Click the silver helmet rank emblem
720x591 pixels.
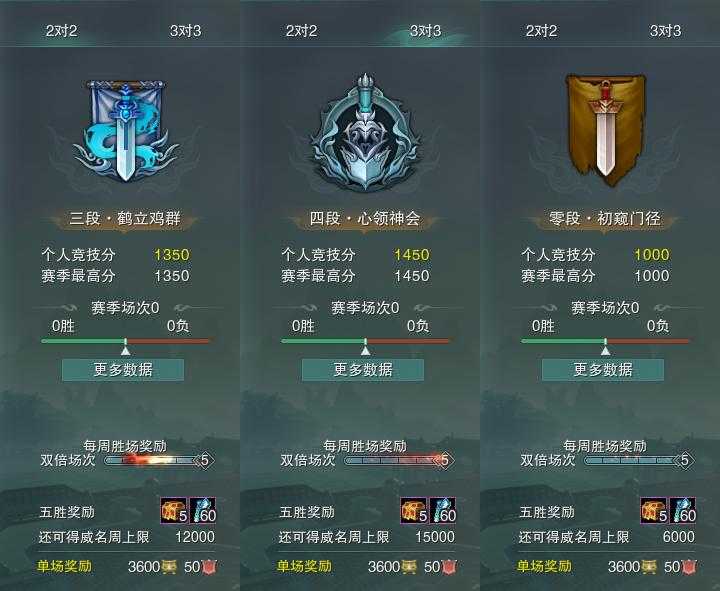click(x=365, y=133)
